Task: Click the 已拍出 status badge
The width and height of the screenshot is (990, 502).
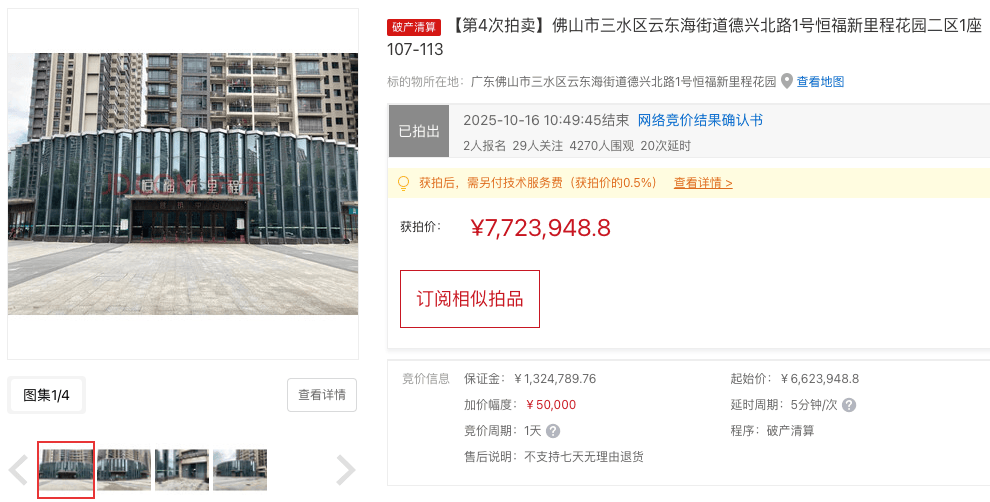Action: (419, 131)
